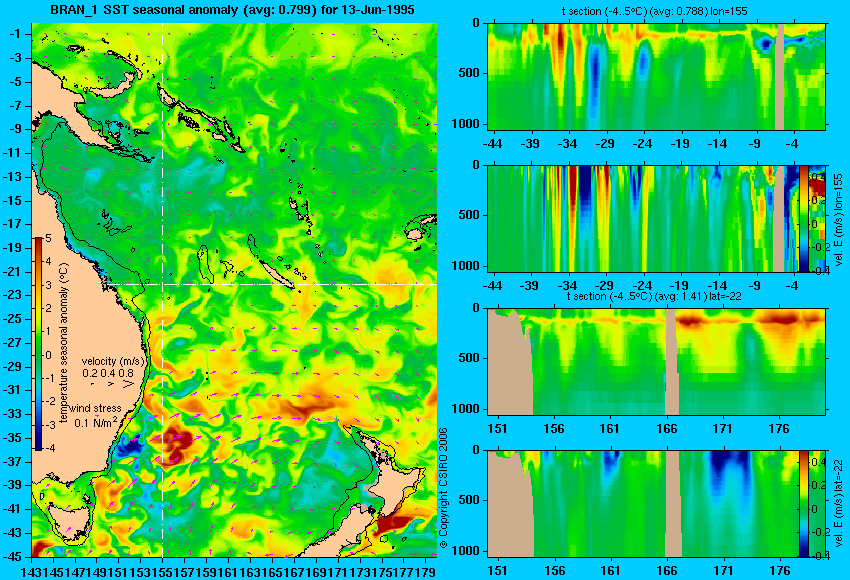Viewport: 850px width, 580px height.
Task: Click the temperature seasonal anomaly colour bar
Action: [38, 344]
